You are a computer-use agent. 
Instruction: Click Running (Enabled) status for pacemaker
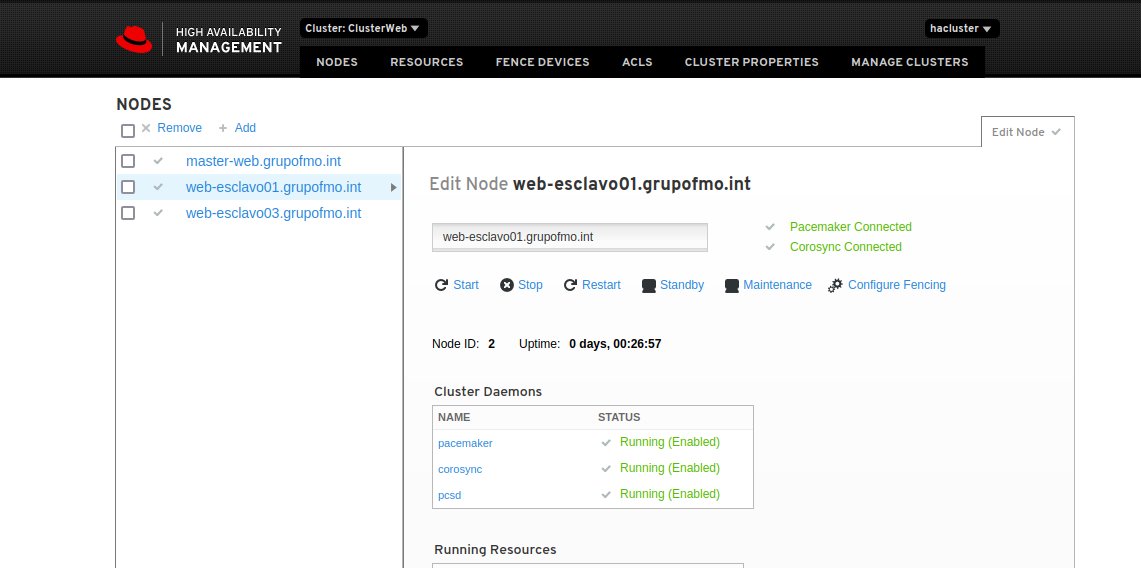[x=669, y=442]
